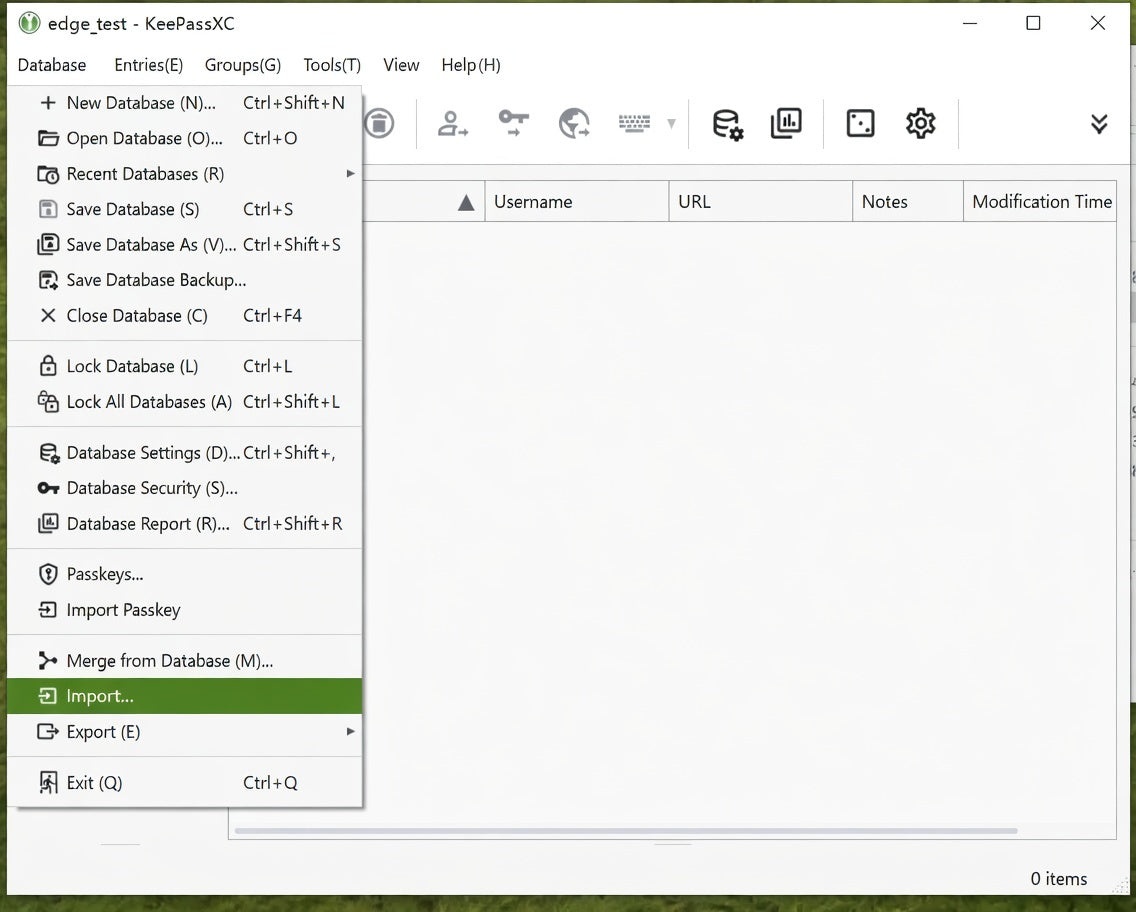Open the Help menu in menu bar

pos(471,65)
